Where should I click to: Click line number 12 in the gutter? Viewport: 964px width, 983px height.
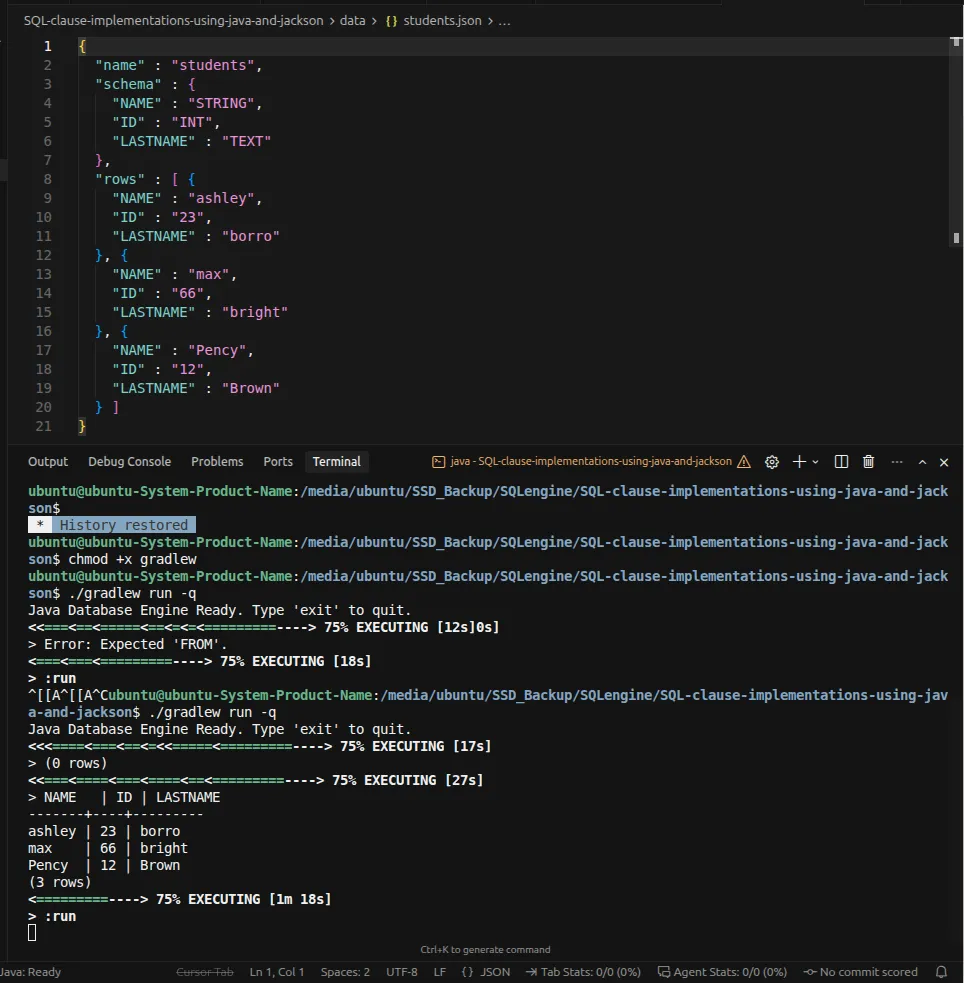(x=43, y=255)
